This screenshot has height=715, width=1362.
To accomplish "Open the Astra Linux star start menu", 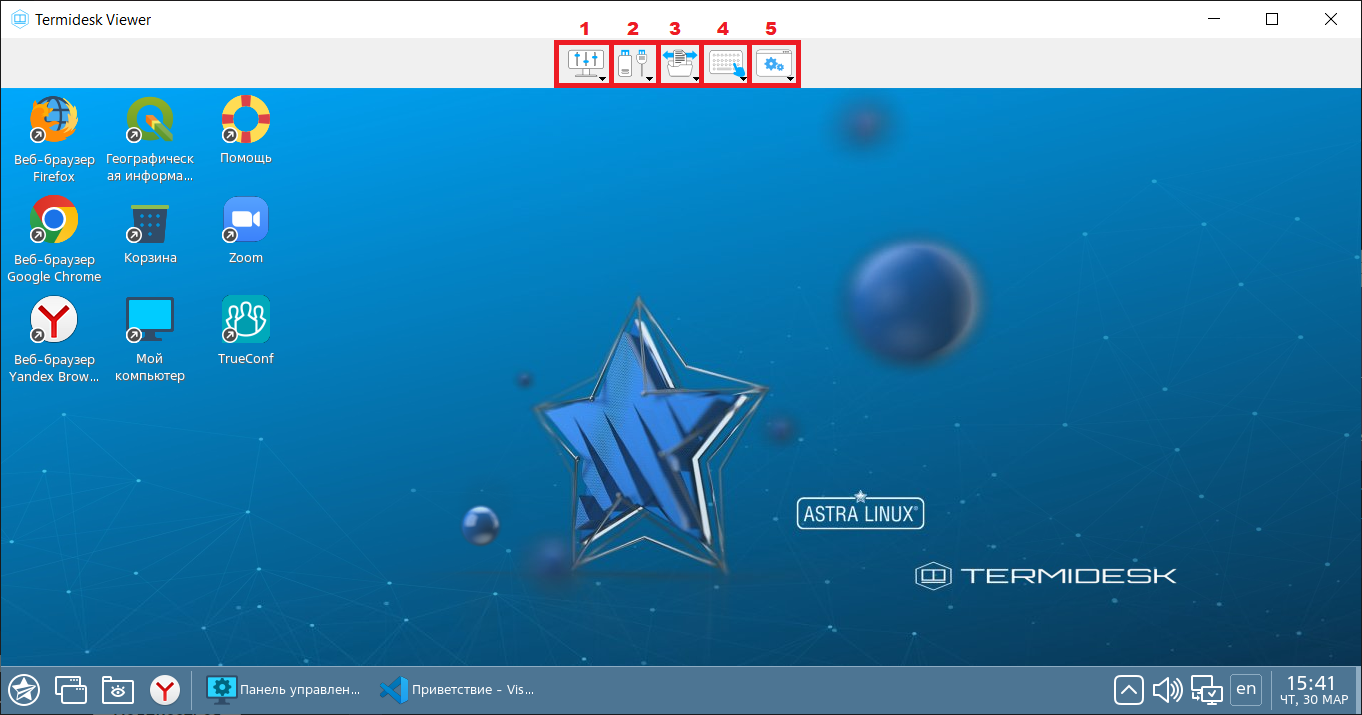I will pos(24,689).
